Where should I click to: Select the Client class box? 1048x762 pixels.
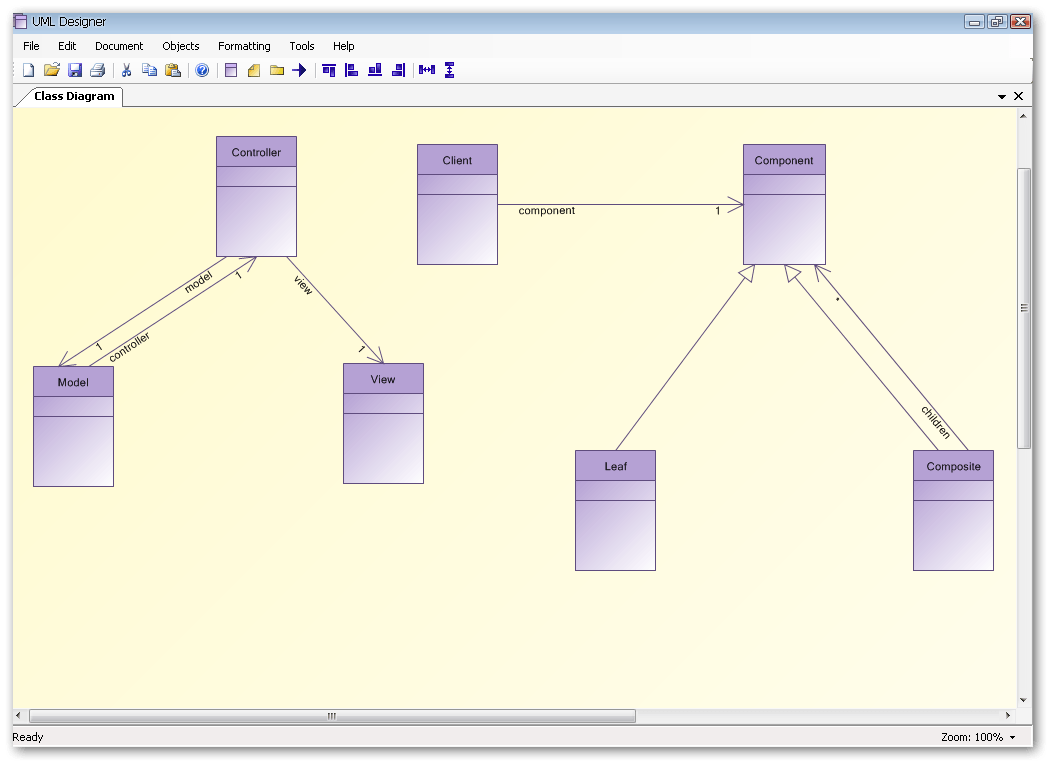457,205
